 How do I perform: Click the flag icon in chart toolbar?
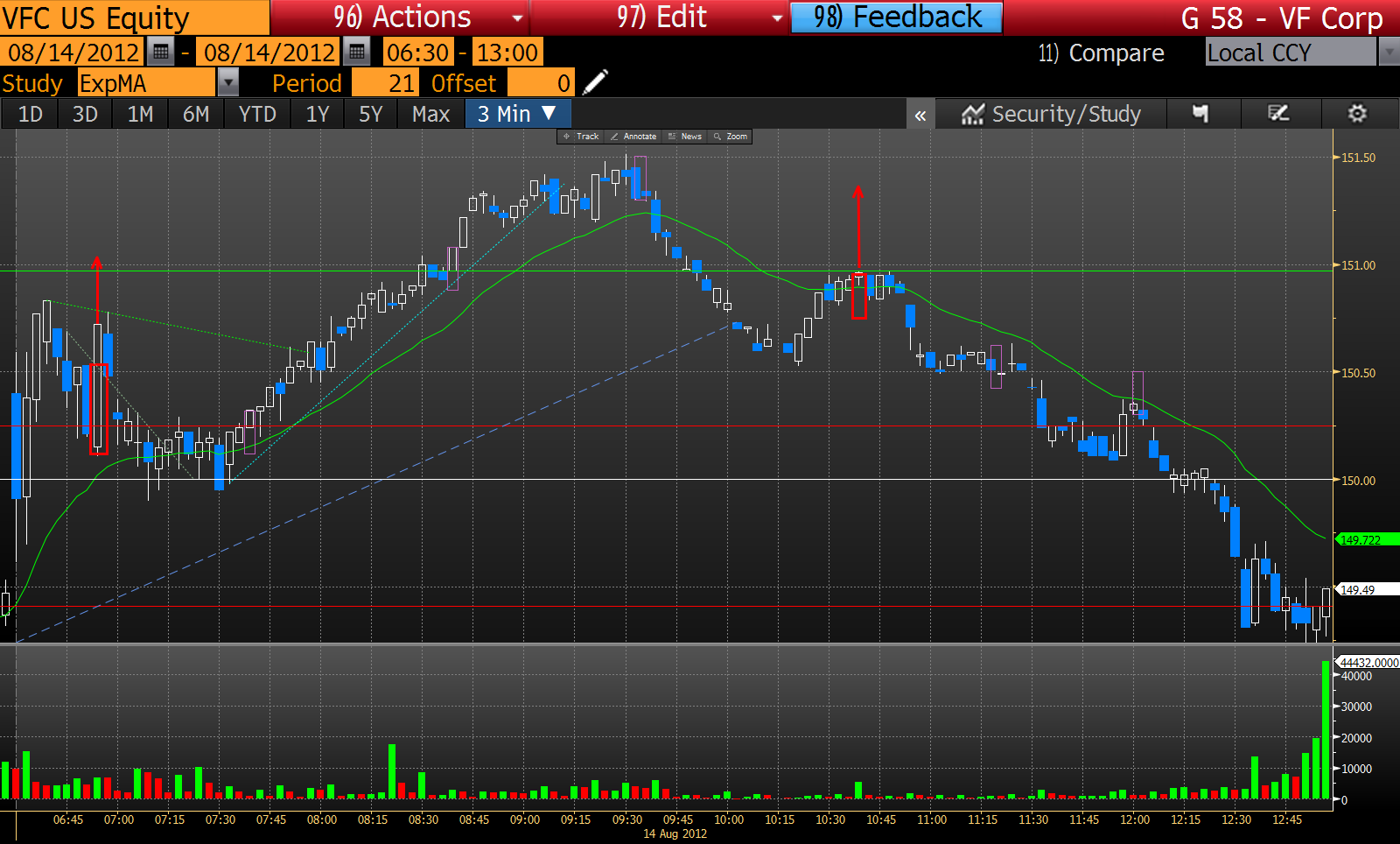coord(1200,114)
